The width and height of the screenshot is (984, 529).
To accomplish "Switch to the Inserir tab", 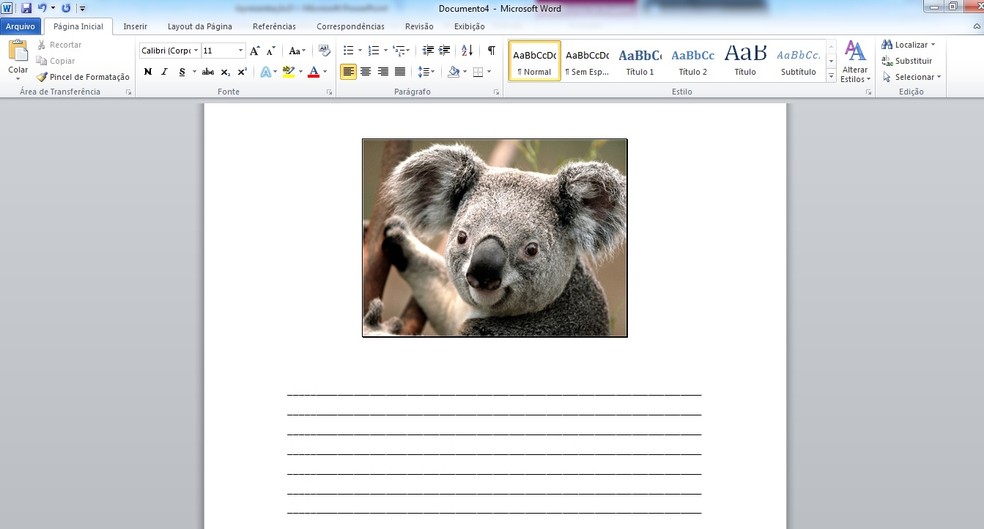I will [x=135, y=27].
